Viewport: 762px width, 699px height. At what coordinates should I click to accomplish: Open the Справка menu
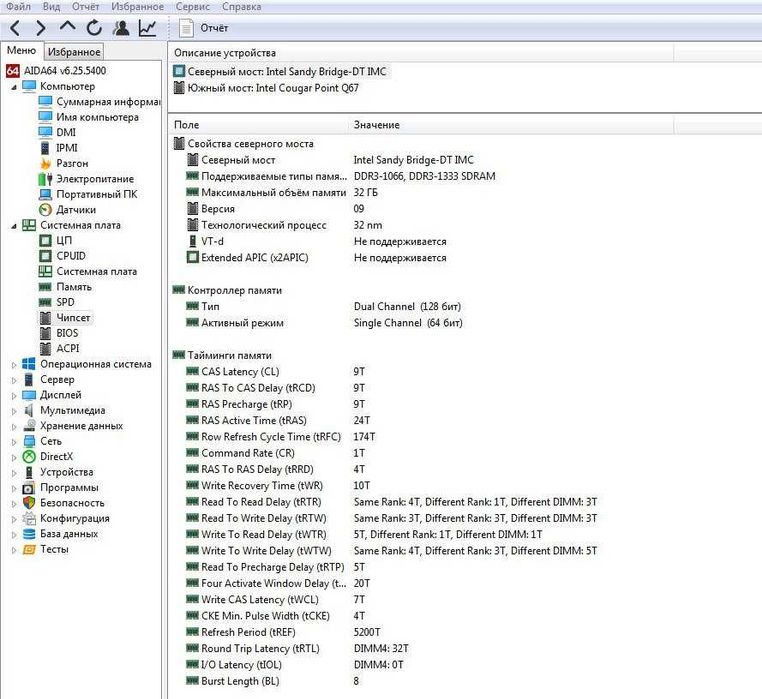[x=242, y=7]
